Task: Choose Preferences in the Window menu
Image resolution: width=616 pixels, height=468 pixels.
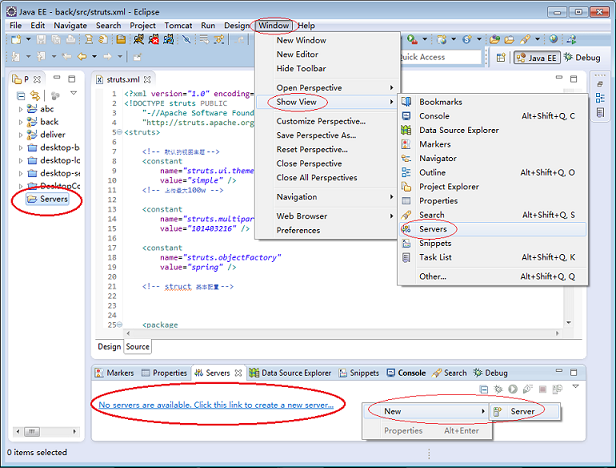Action: coord(326,230)
